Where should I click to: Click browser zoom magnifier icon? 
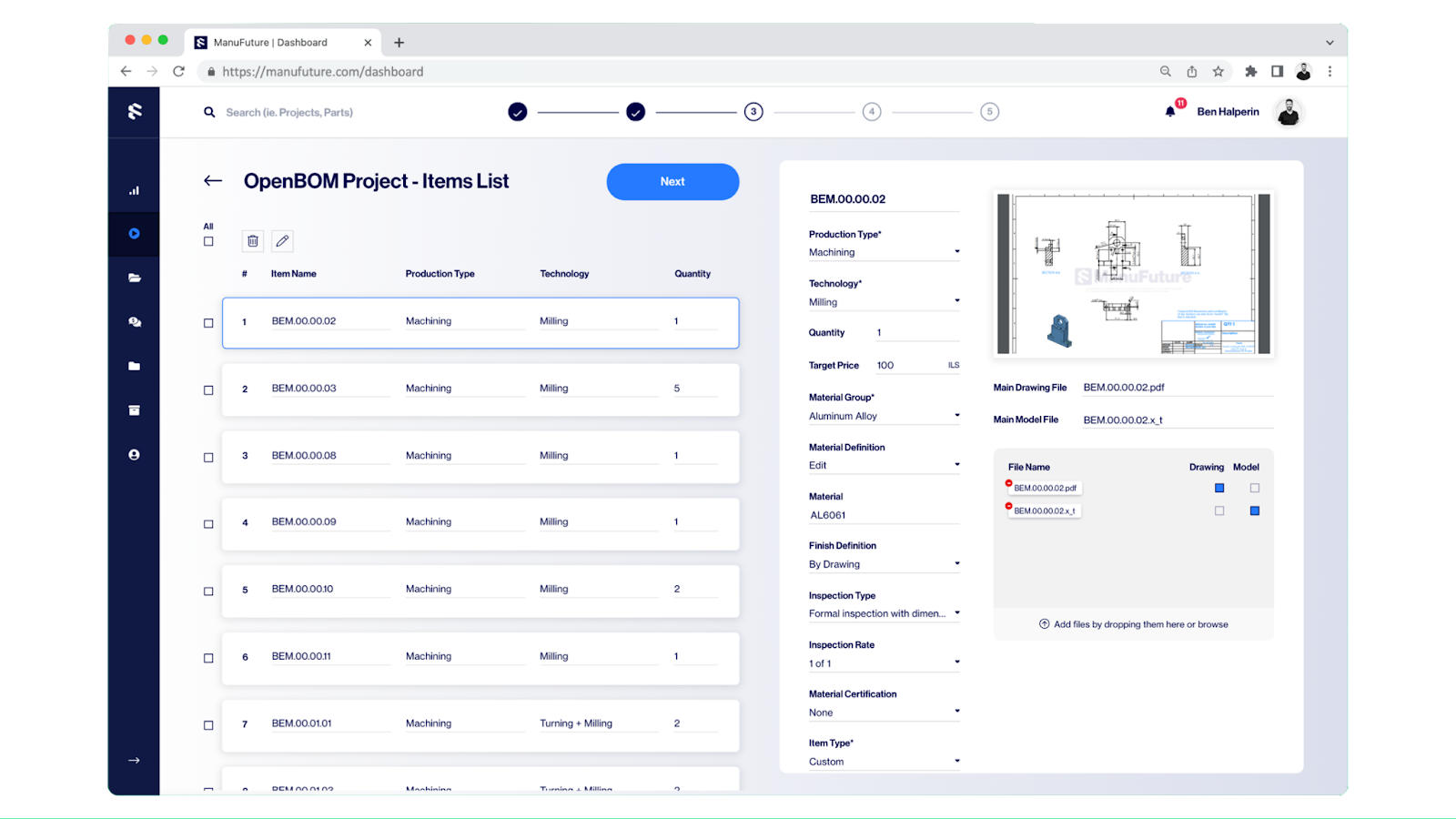1166,71
